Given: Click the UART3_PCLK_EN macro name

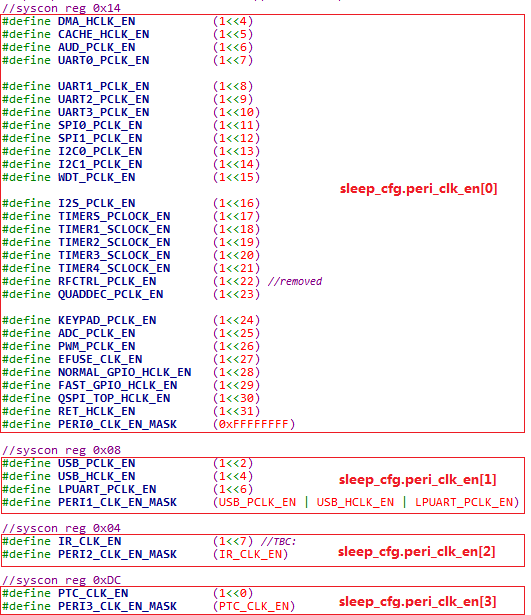Looking at the screenshot, I should pos(104,112).
